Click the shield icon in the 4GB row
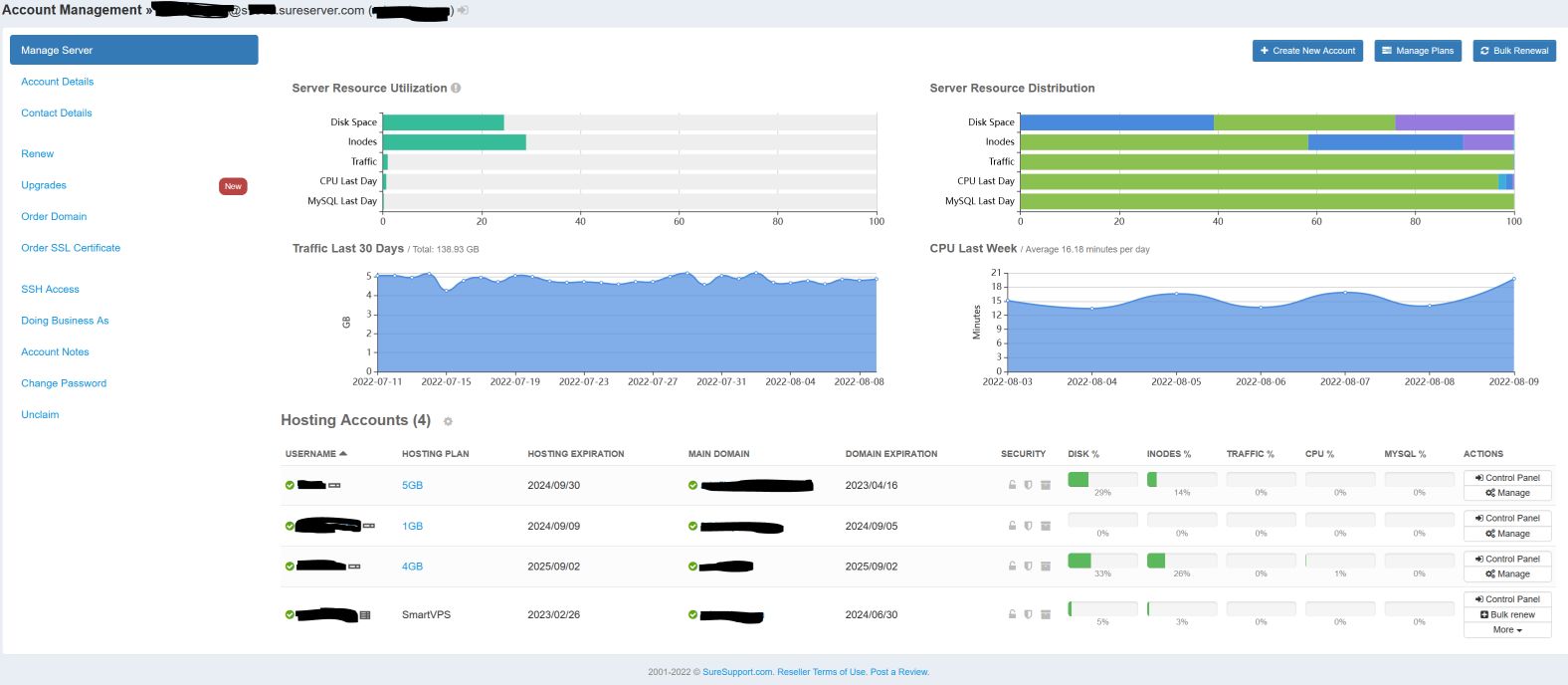This screenshot has width=1568, height=685. 1028,567
